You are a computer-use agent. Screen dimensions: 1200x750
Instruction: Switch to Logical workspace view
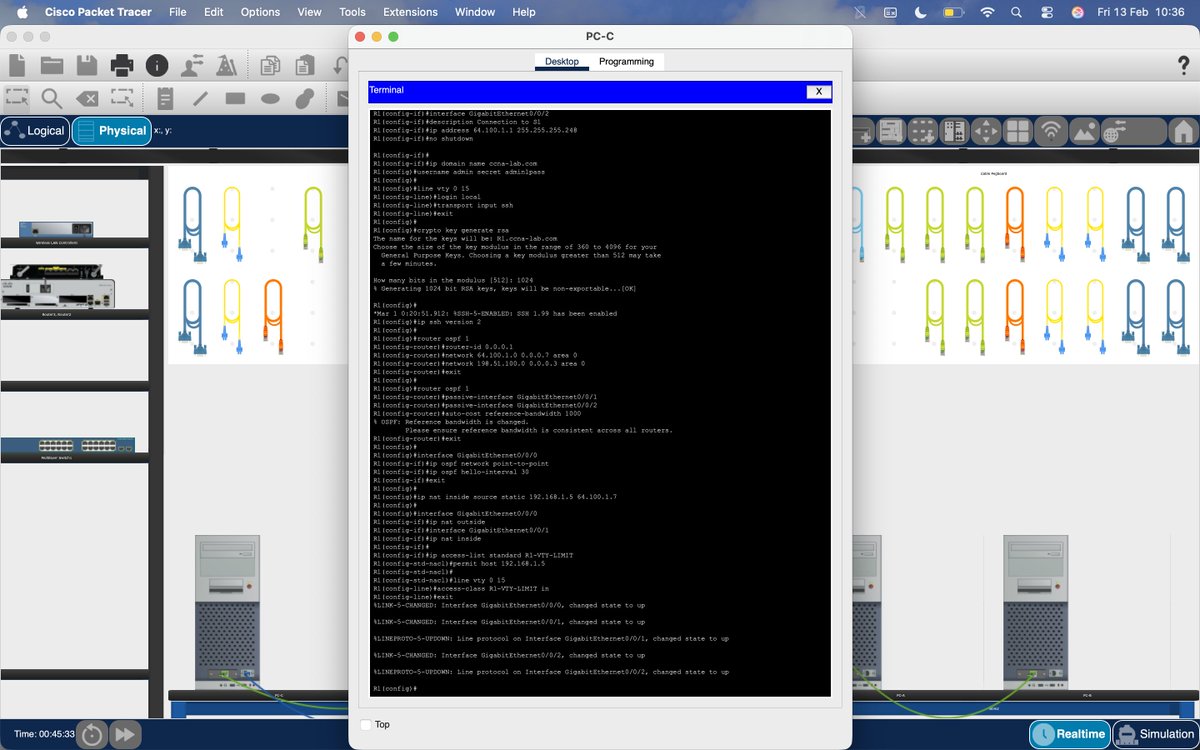tap(35, 131)
